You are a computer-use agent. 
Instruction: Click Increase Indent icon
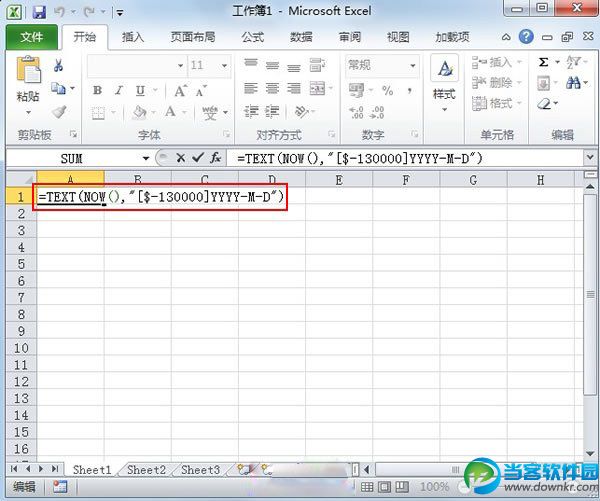click(x=272, y=112)
